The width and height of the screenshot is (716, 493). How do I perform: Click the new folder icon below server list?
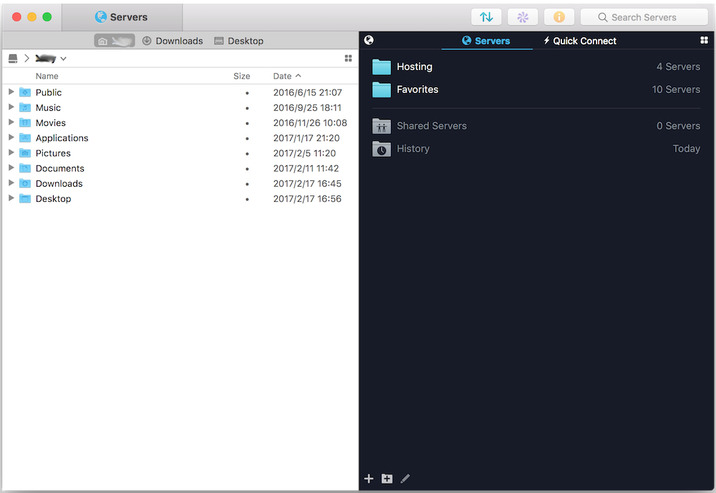pos(387,479)
